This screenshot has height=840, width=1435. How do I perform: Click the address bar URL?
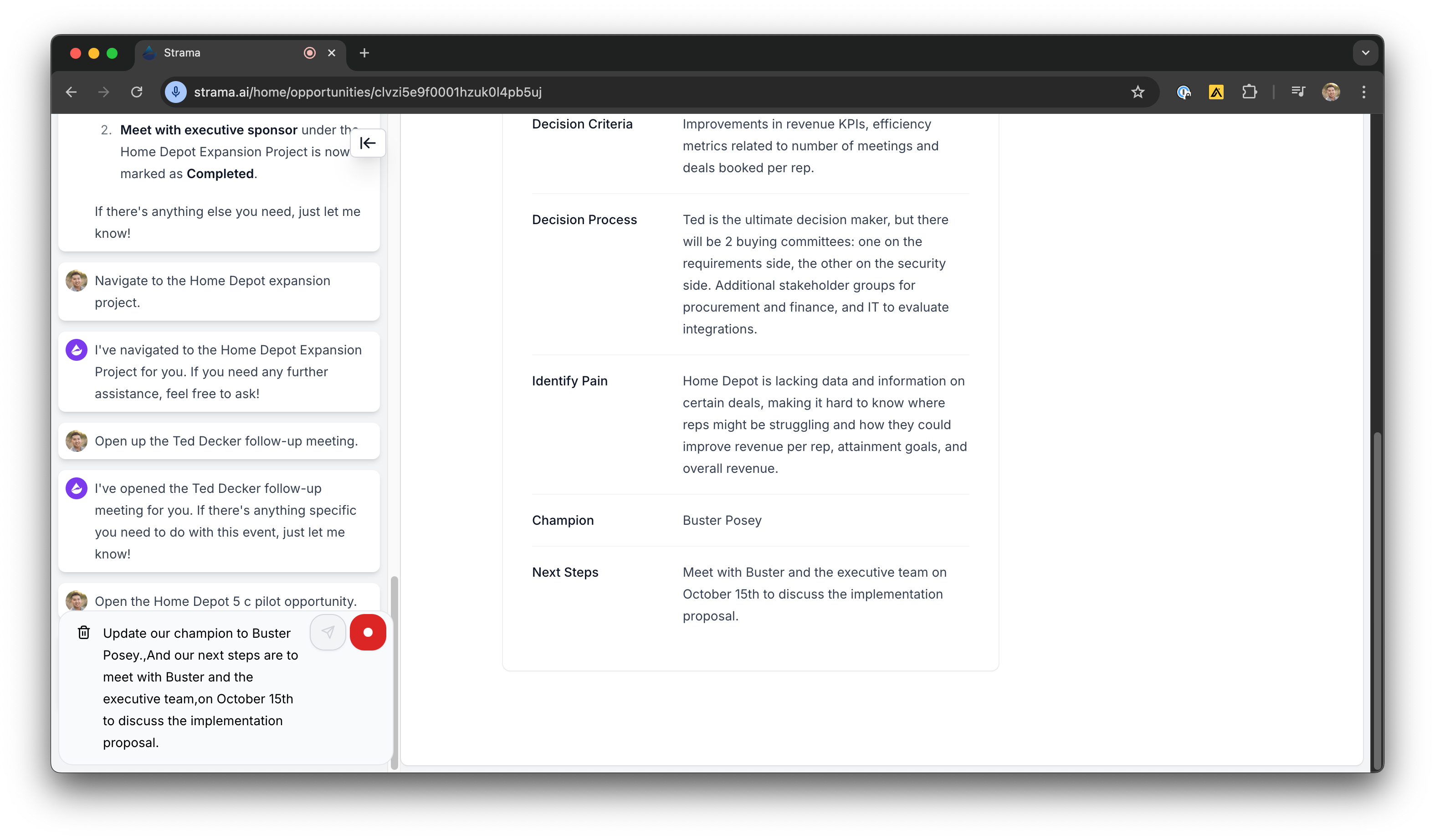[368, 92]
